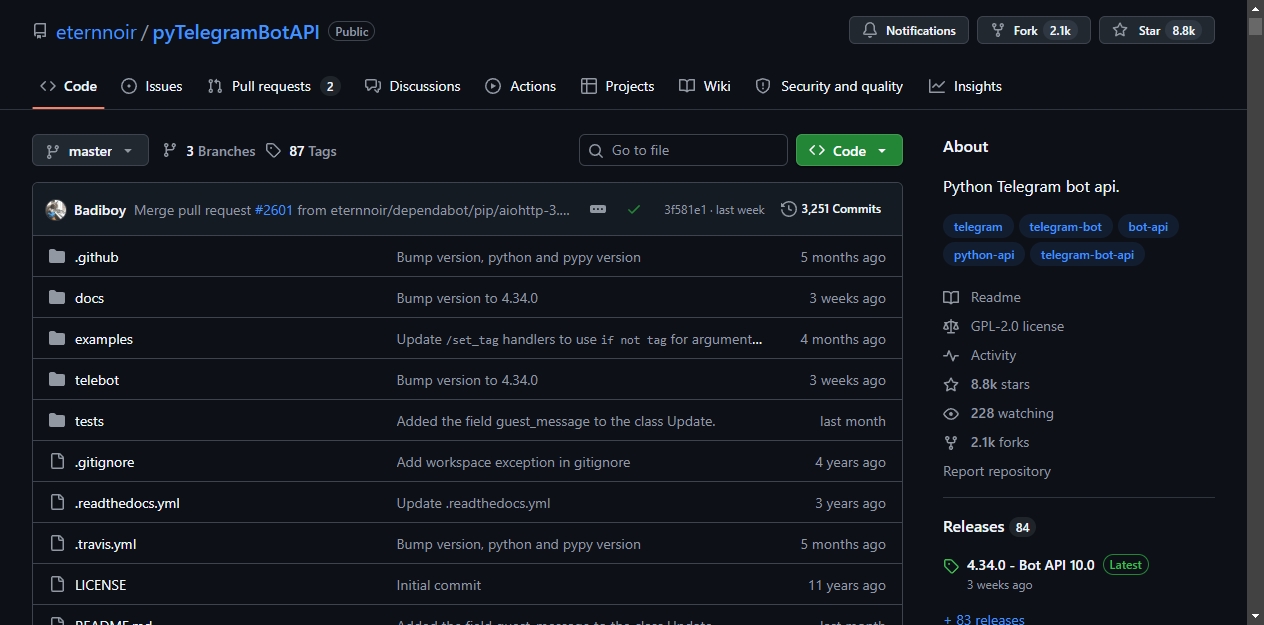
Task: View the 87 Tags link
Action: (x=301, y=151)
